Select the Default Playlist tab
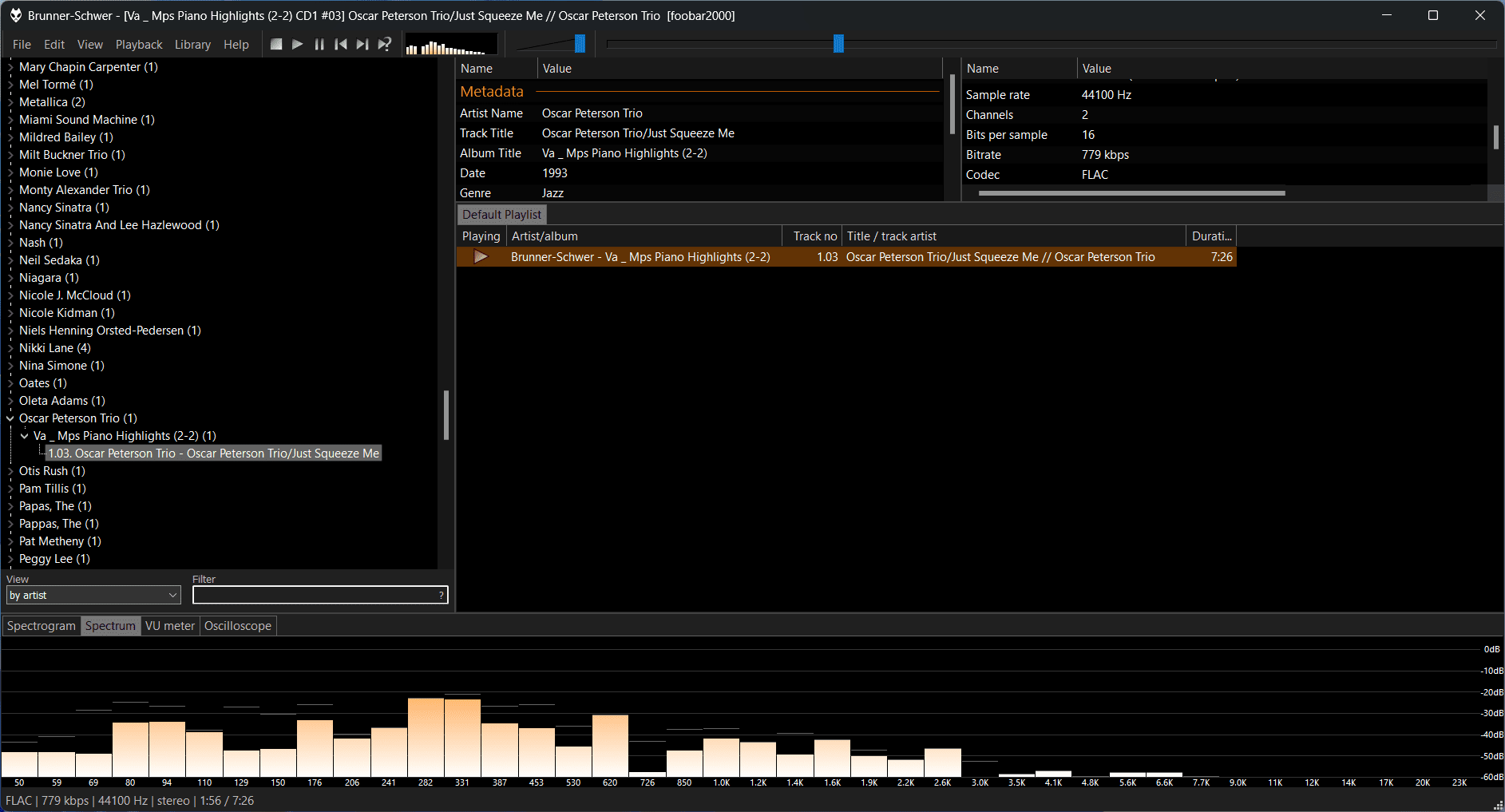 (502, 215)
